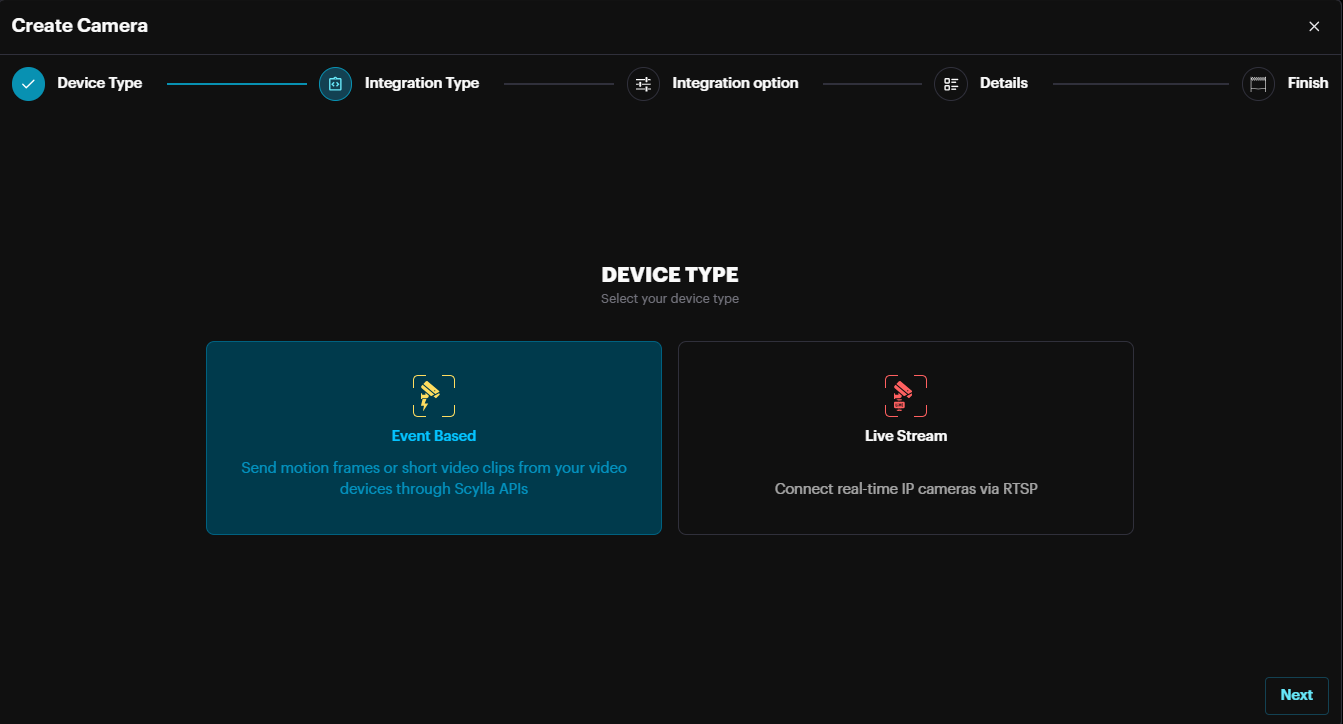Open the Integration option step label
Screen dimensions: 1343x724
(735, 83)
